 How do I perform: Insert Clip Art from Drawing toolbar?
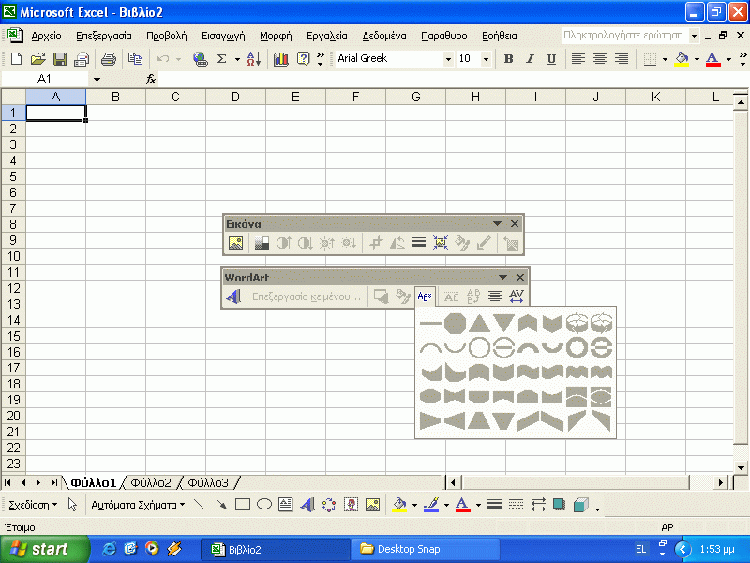[x=351, y=504]
